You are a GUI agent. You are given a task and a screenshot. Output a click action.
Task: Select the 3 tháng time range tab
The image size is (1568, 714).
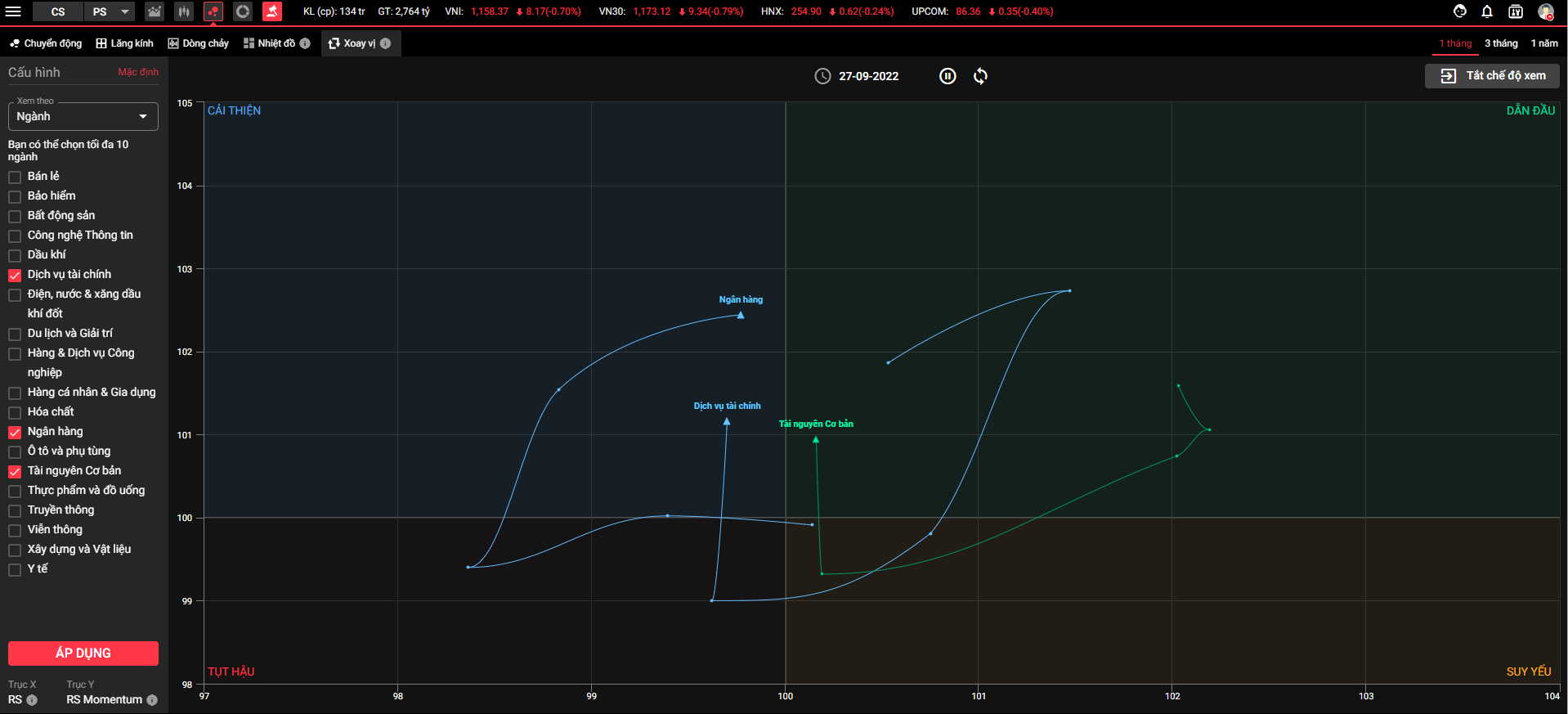click(x=1500, y=43)
